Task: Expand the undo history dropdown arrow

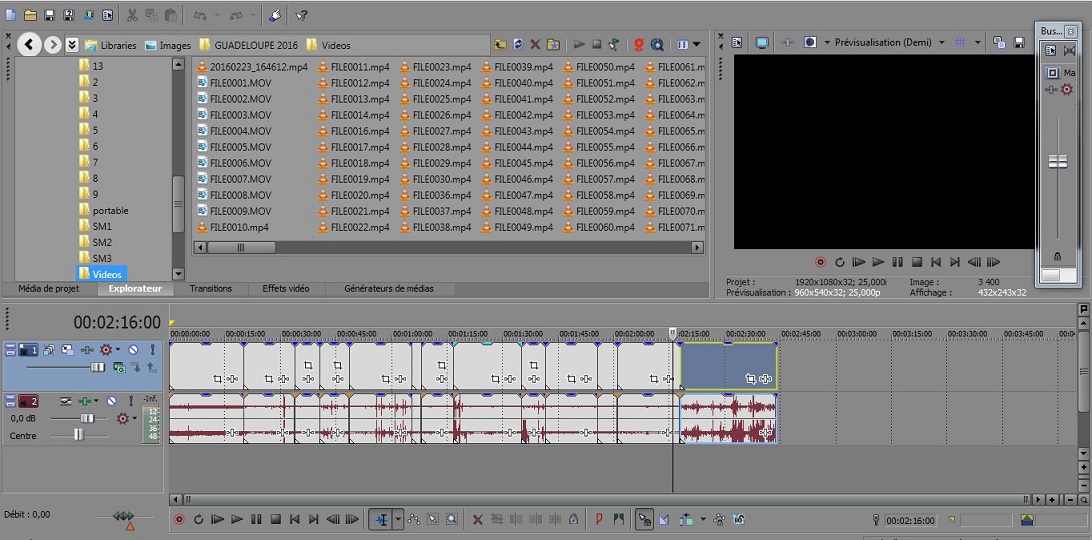Action: pos(216,15)
